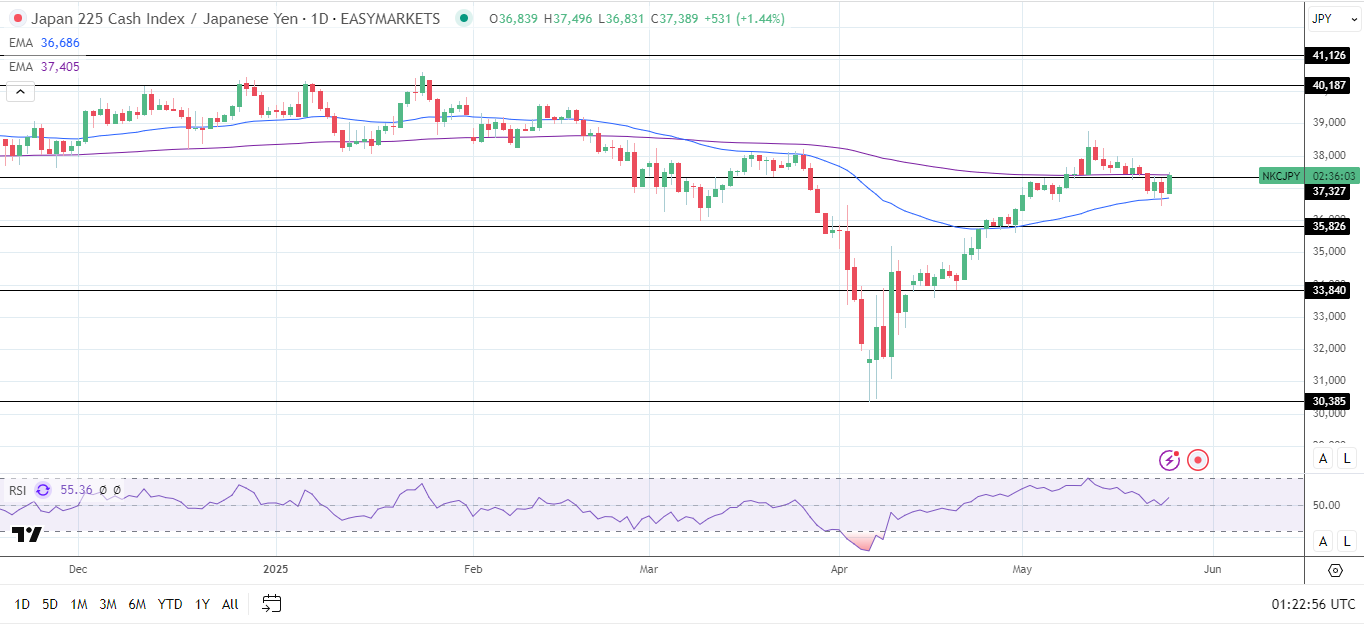Collapse the indicator legend chevron

point(20,92)
